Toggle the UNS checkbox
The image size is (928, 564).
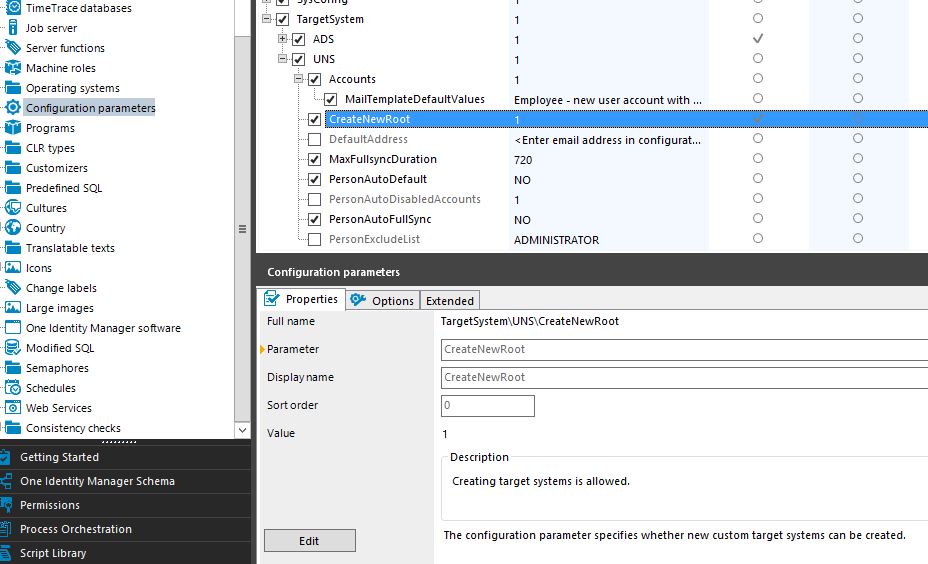299,59
